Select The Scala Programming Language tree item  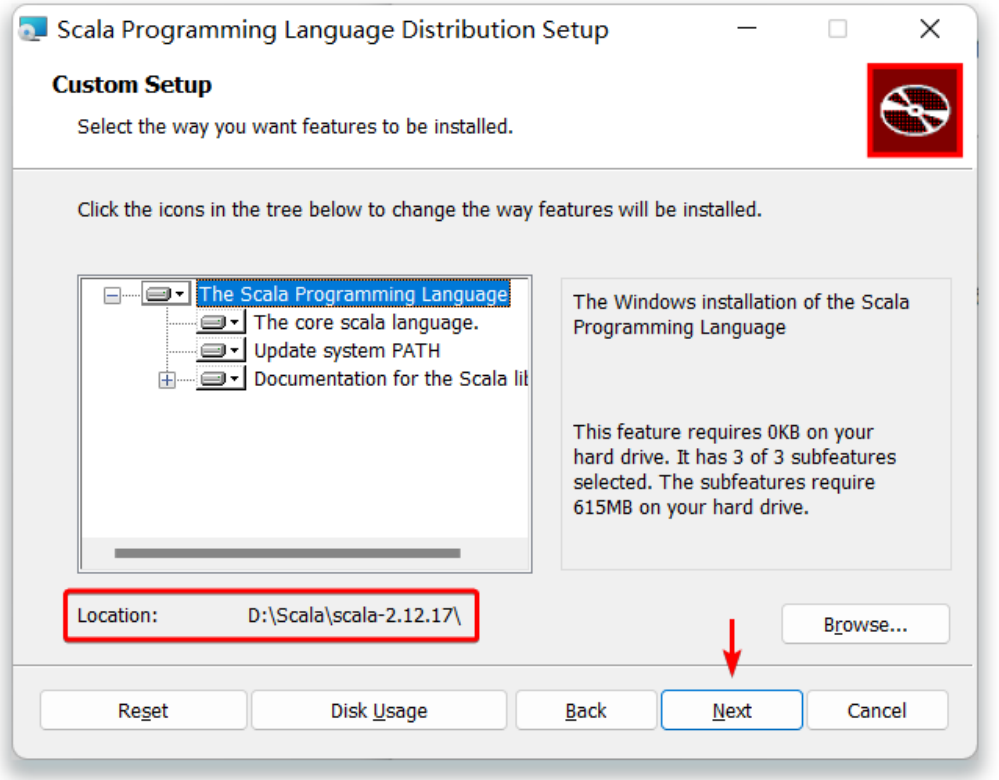(354, 294)
